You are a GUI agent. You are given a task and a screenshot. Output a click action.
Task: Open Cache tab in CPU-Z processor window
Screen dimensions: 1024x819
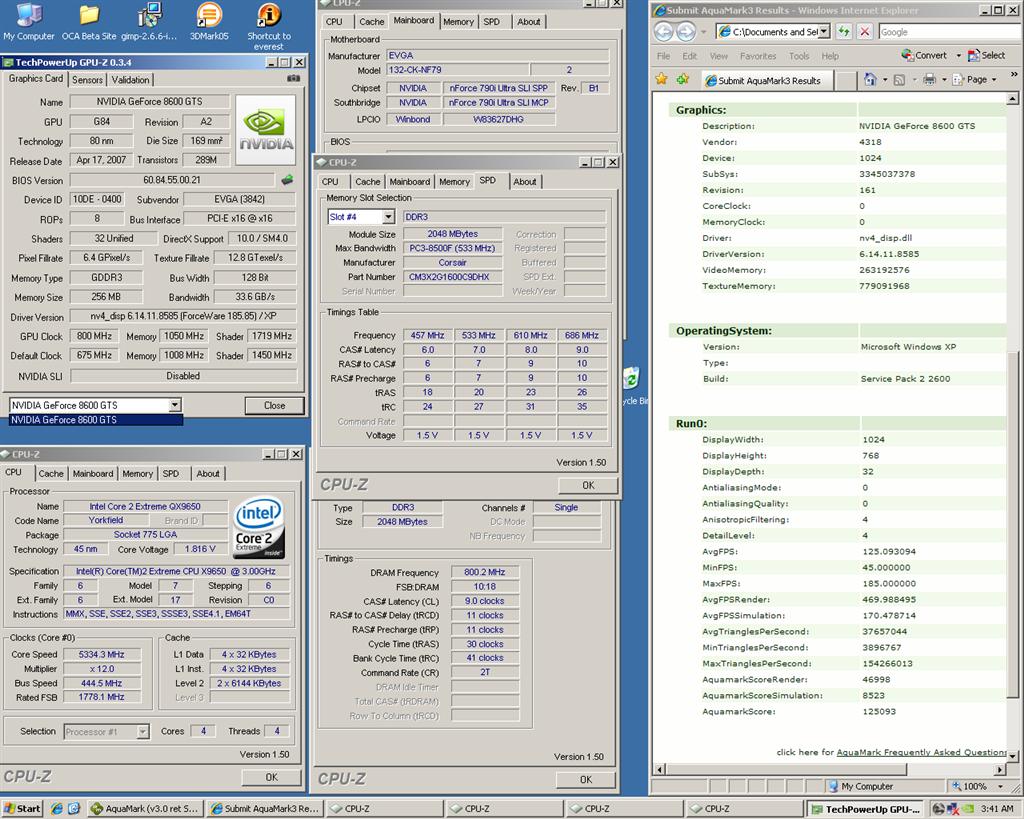click(51, 474)
